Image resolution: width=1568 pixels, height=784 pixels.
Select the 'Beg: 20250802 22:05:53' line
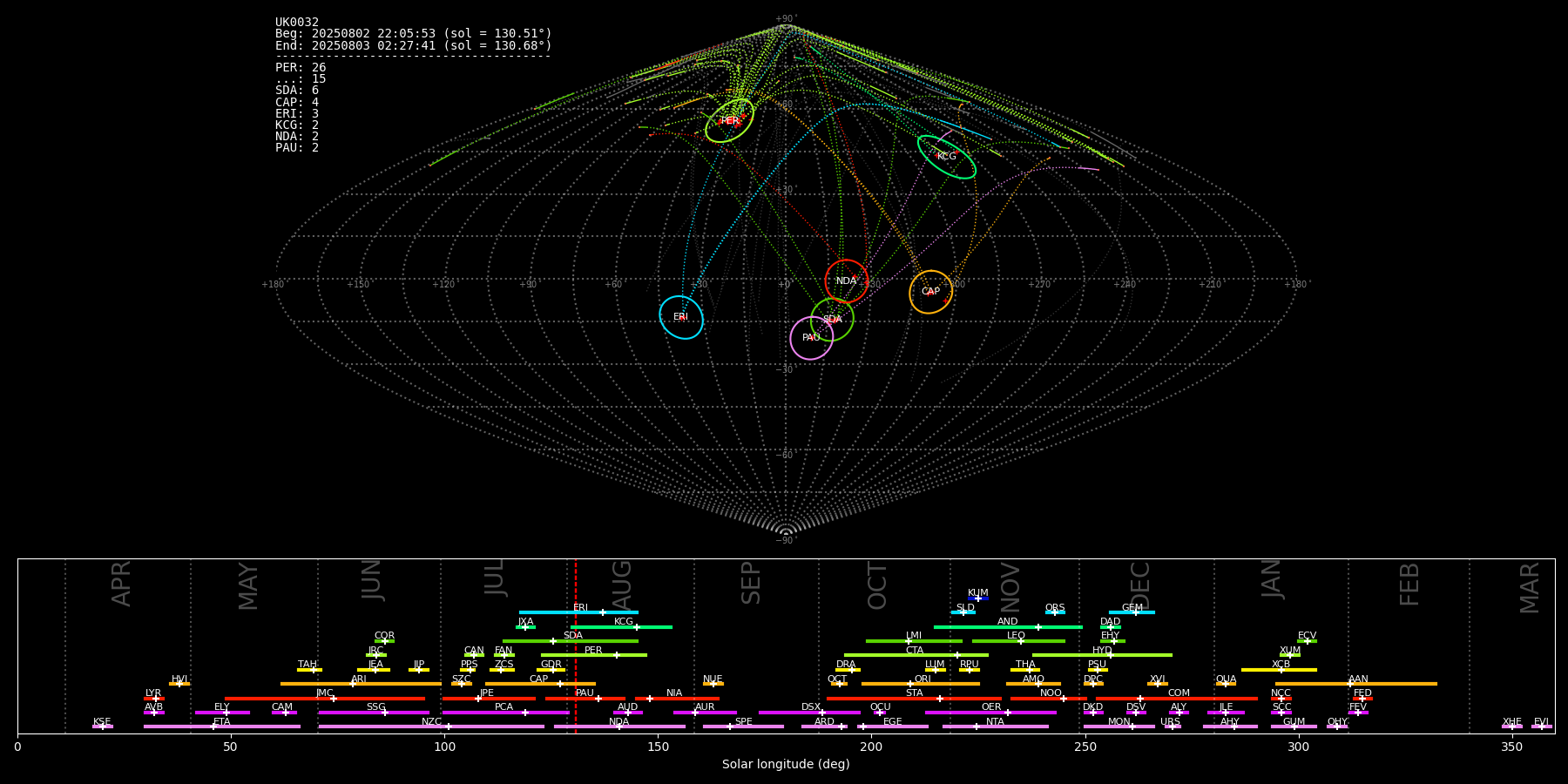414,34
